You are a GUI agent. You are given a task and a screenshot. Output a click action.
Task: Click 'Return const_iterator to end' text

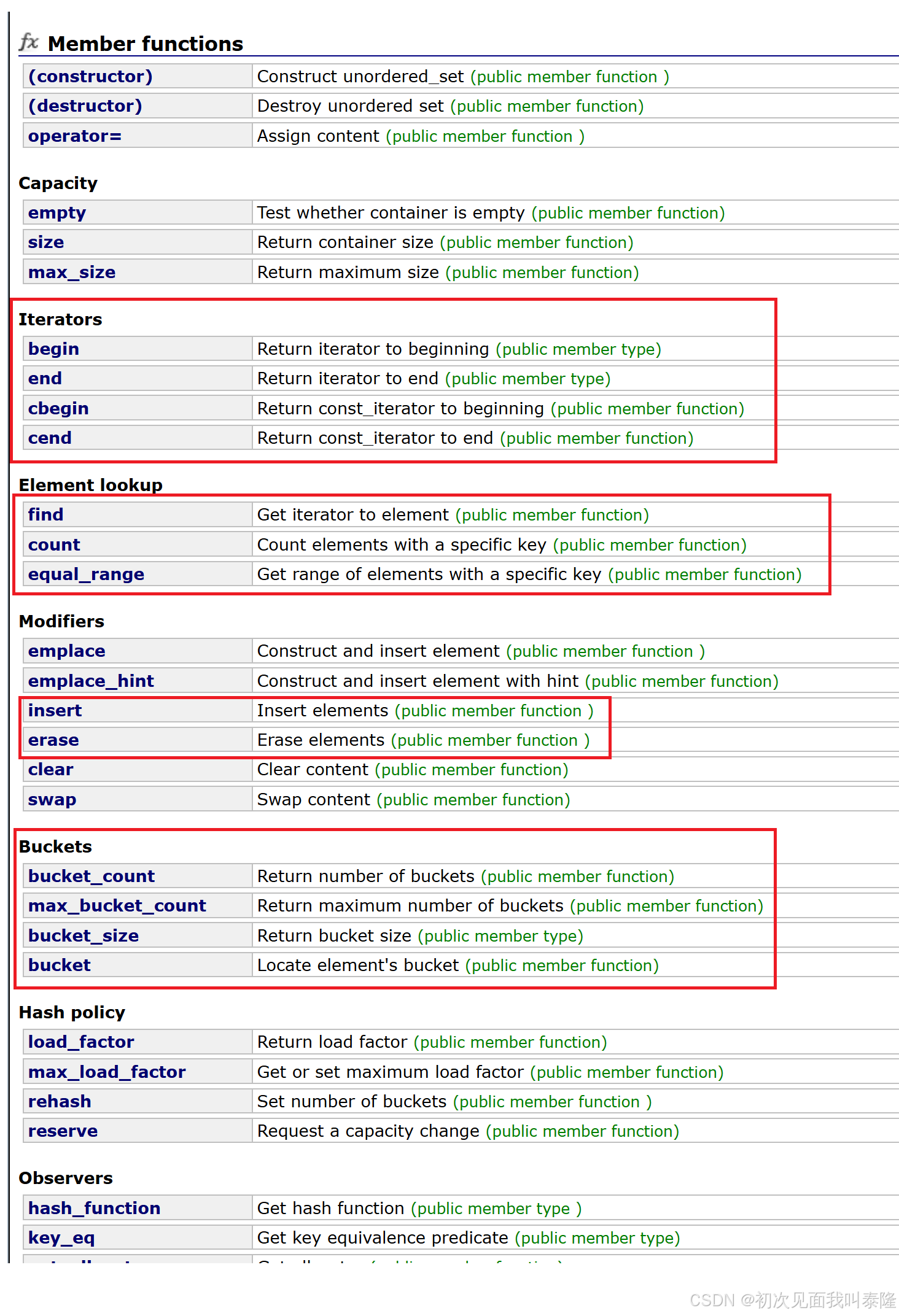coord(375,438)
